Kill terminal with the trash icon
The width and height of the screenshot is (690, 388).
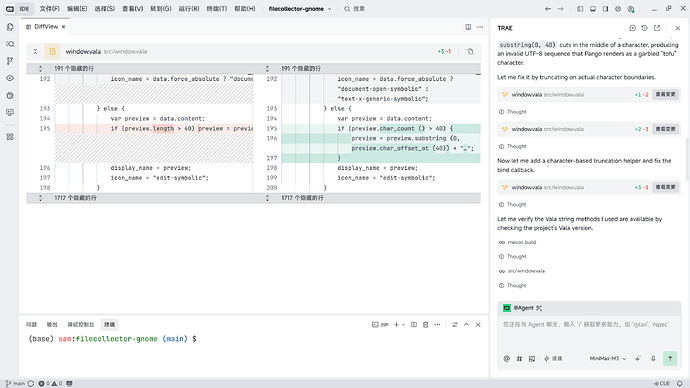point(426,325)
